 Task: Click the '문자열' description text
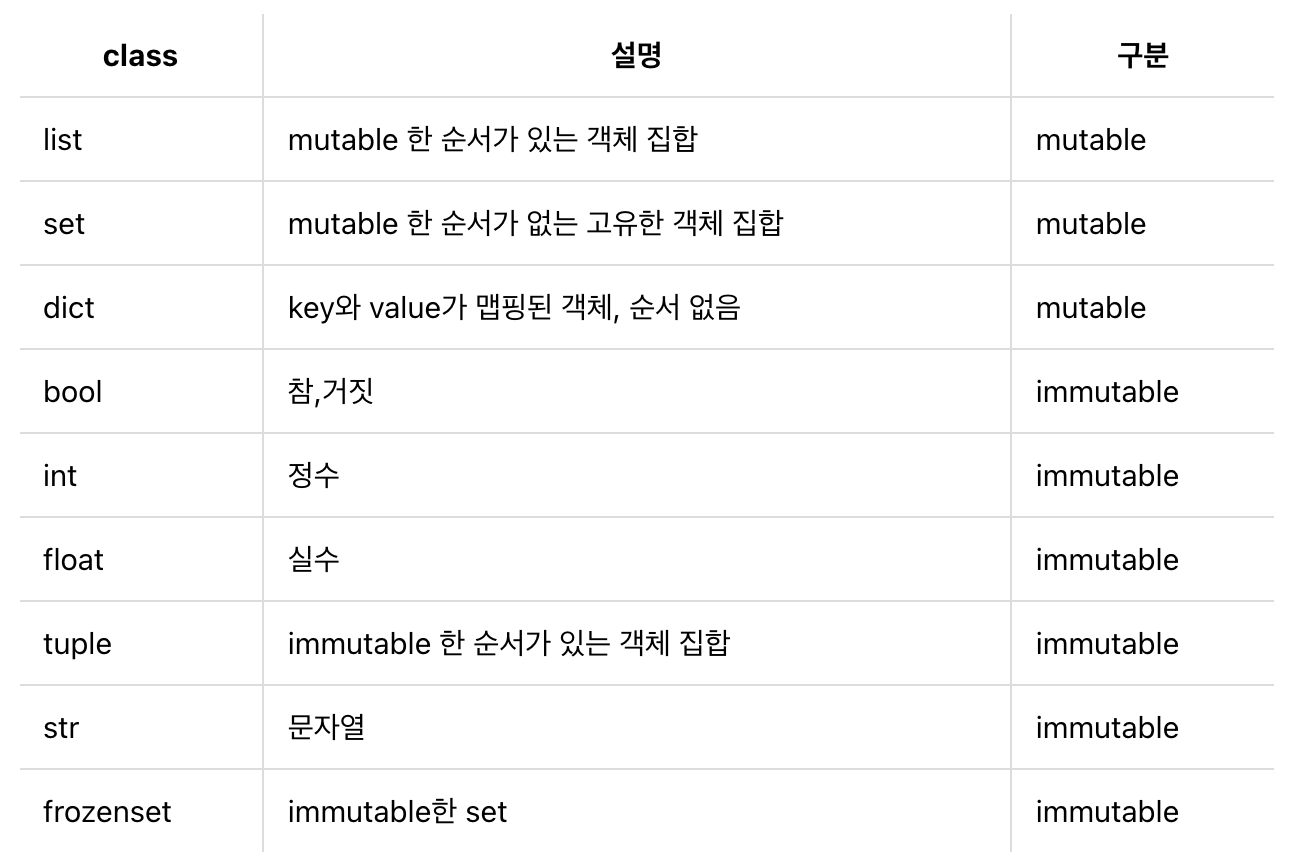click(x=326, y=728)
